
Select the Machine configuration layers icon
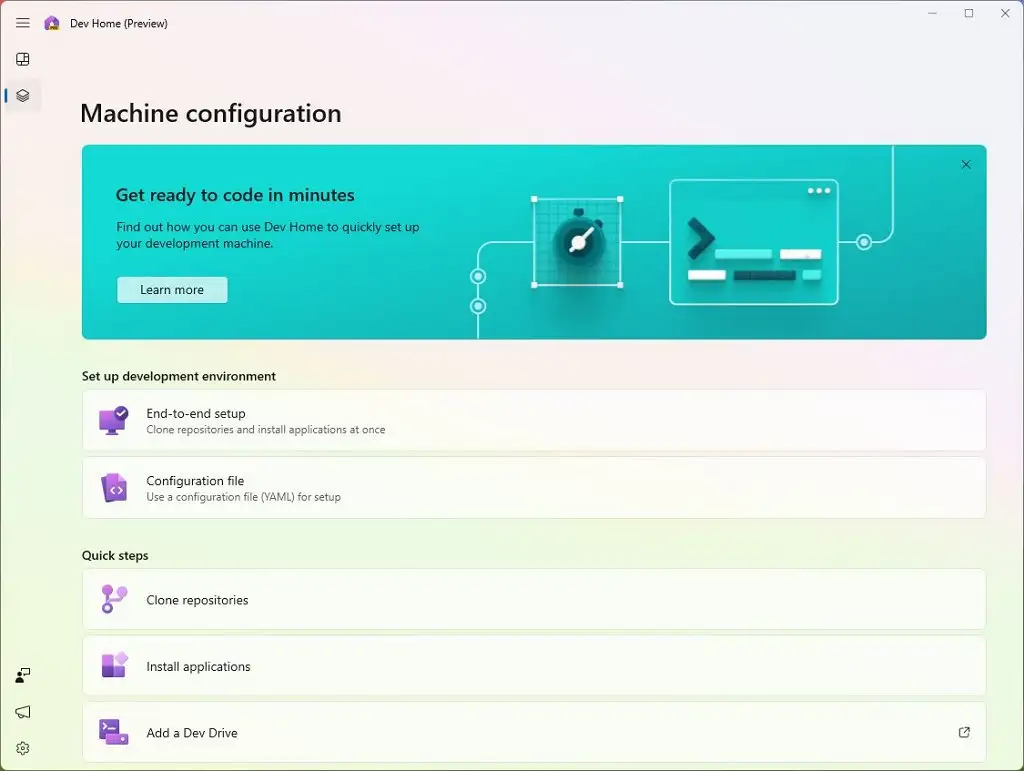point(22,95)
